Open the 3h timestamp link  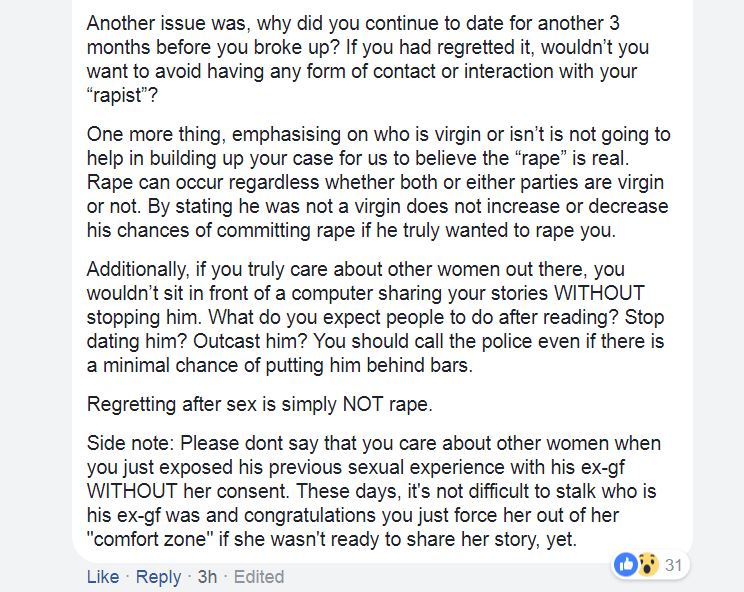pyautogui.click(x=207, y=577)
